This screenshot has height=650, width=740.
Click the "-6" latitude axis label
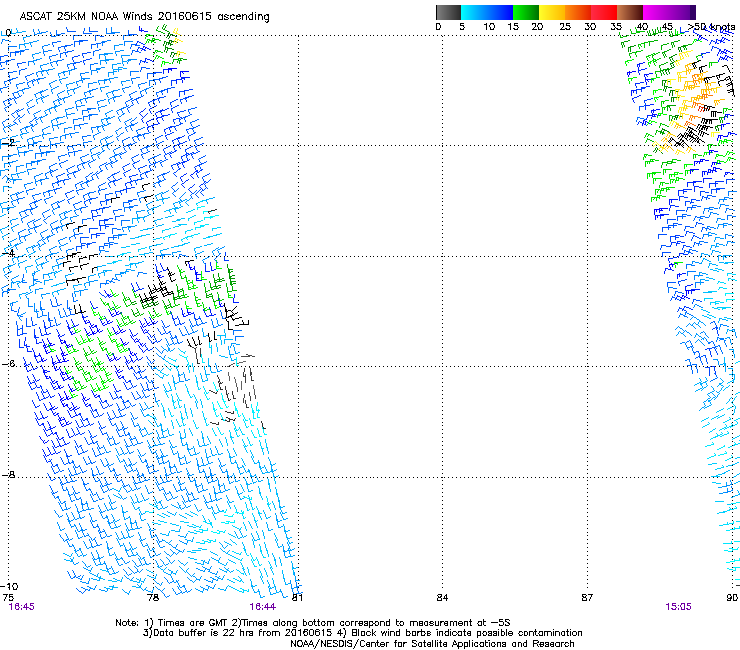8,363
